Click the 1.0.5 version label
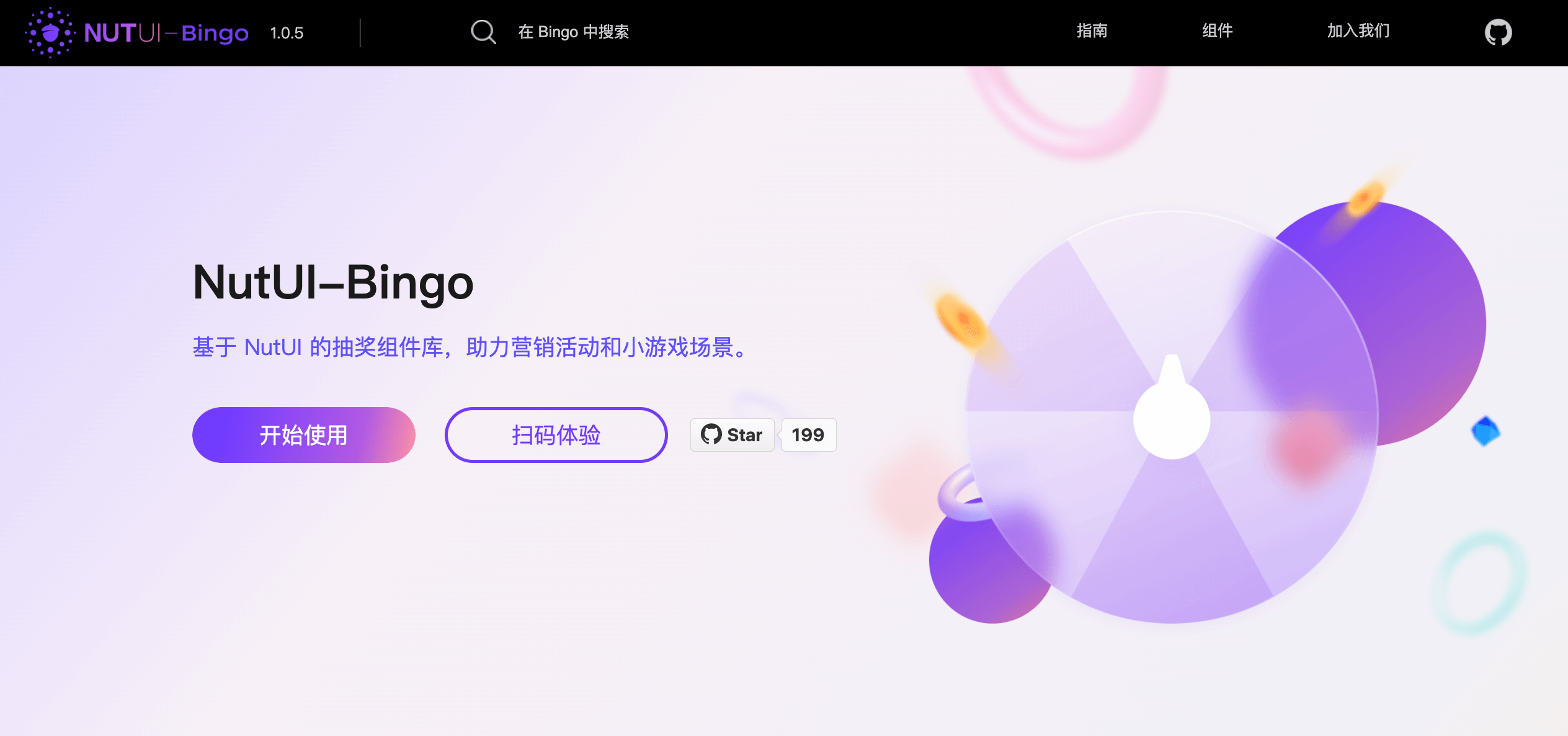This screenshot has width=1568, height=736. 287,33
